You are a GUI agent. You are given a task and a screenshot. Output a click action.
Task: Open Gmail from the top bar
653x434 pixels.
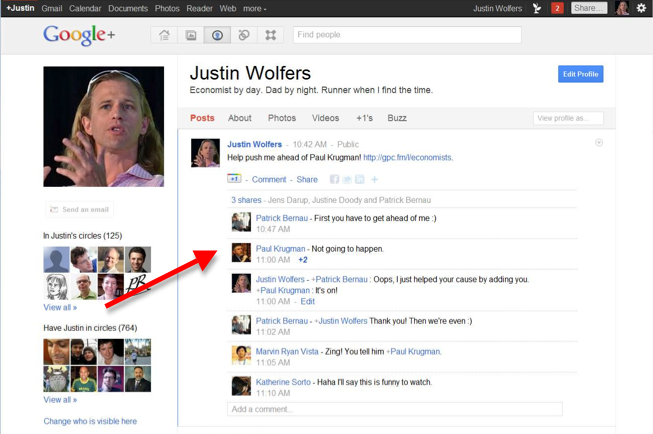click(52, 8)
